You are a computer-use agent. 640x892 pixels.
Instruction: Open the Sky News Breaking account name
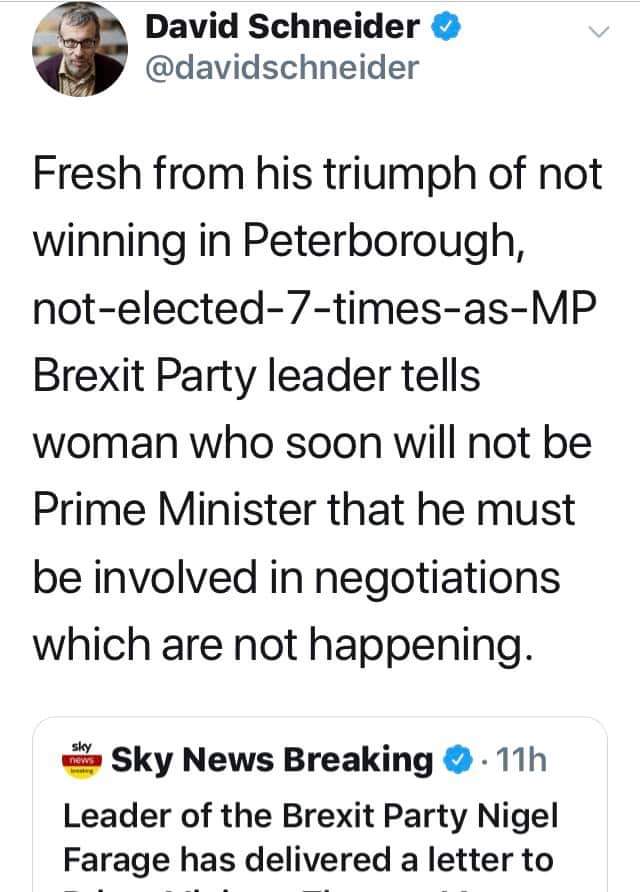click(x=272, y=760)
